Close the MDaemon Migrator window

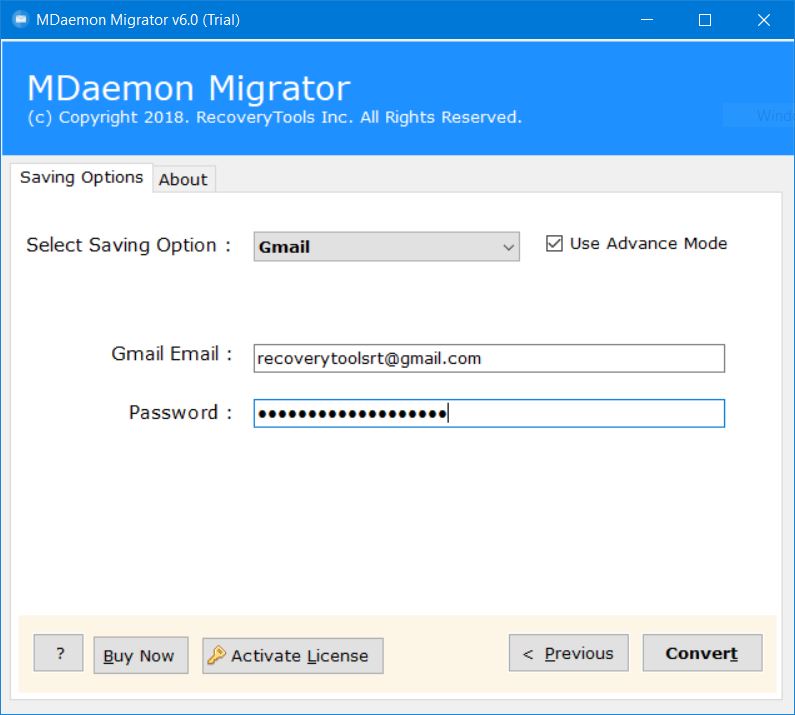click(x=764, y=20)
